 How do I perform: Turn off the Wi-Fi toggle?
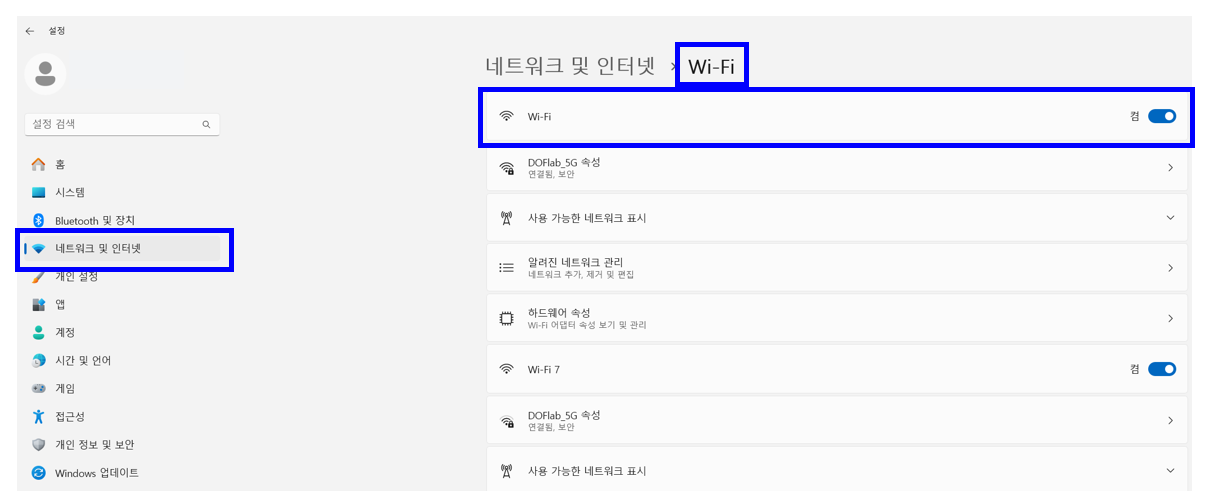pos(1162,116)
